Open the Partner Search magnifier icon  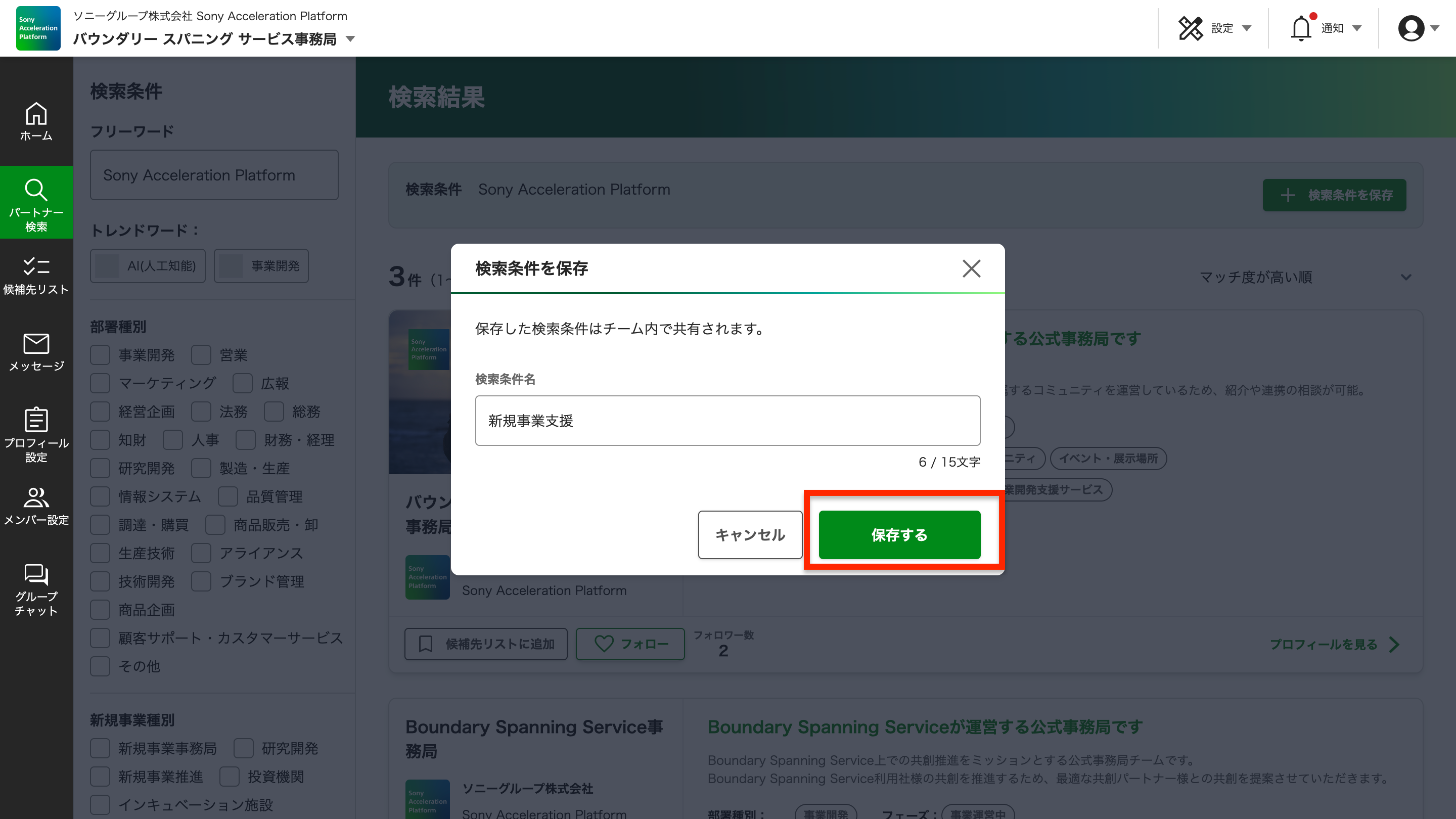[36, 202]
